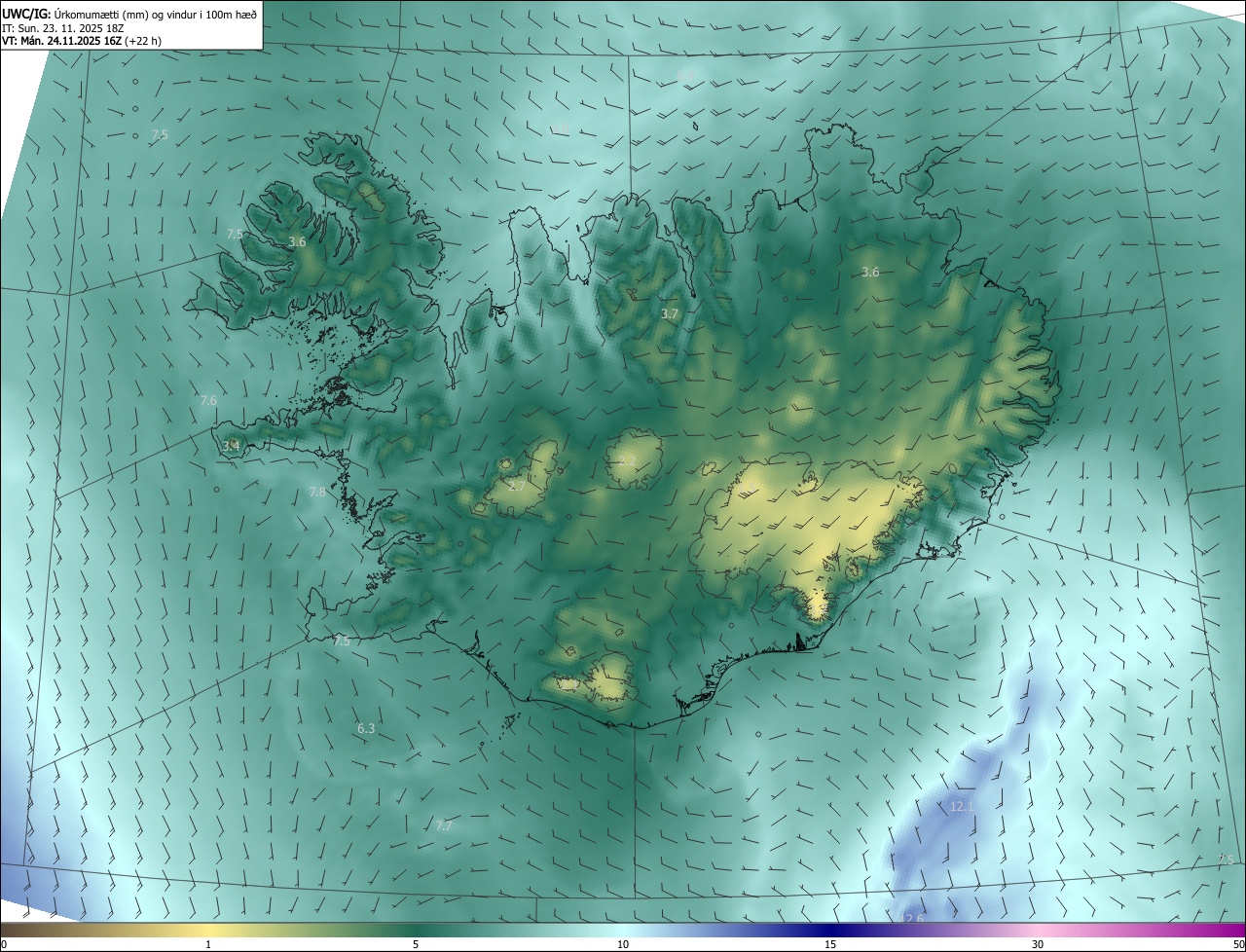Click the "2.7" value on the map
The image size is (1246, 952).
coord(517,486)
